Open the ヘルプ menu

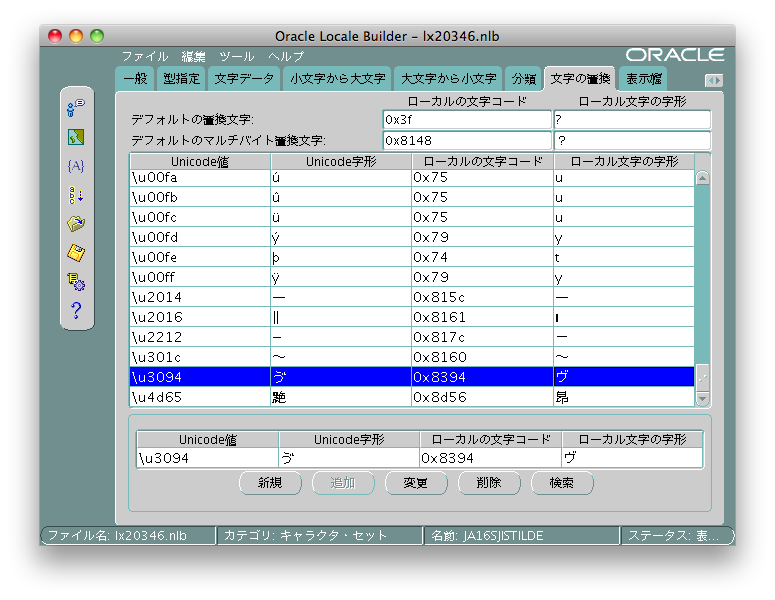click(x=286, y=56)
